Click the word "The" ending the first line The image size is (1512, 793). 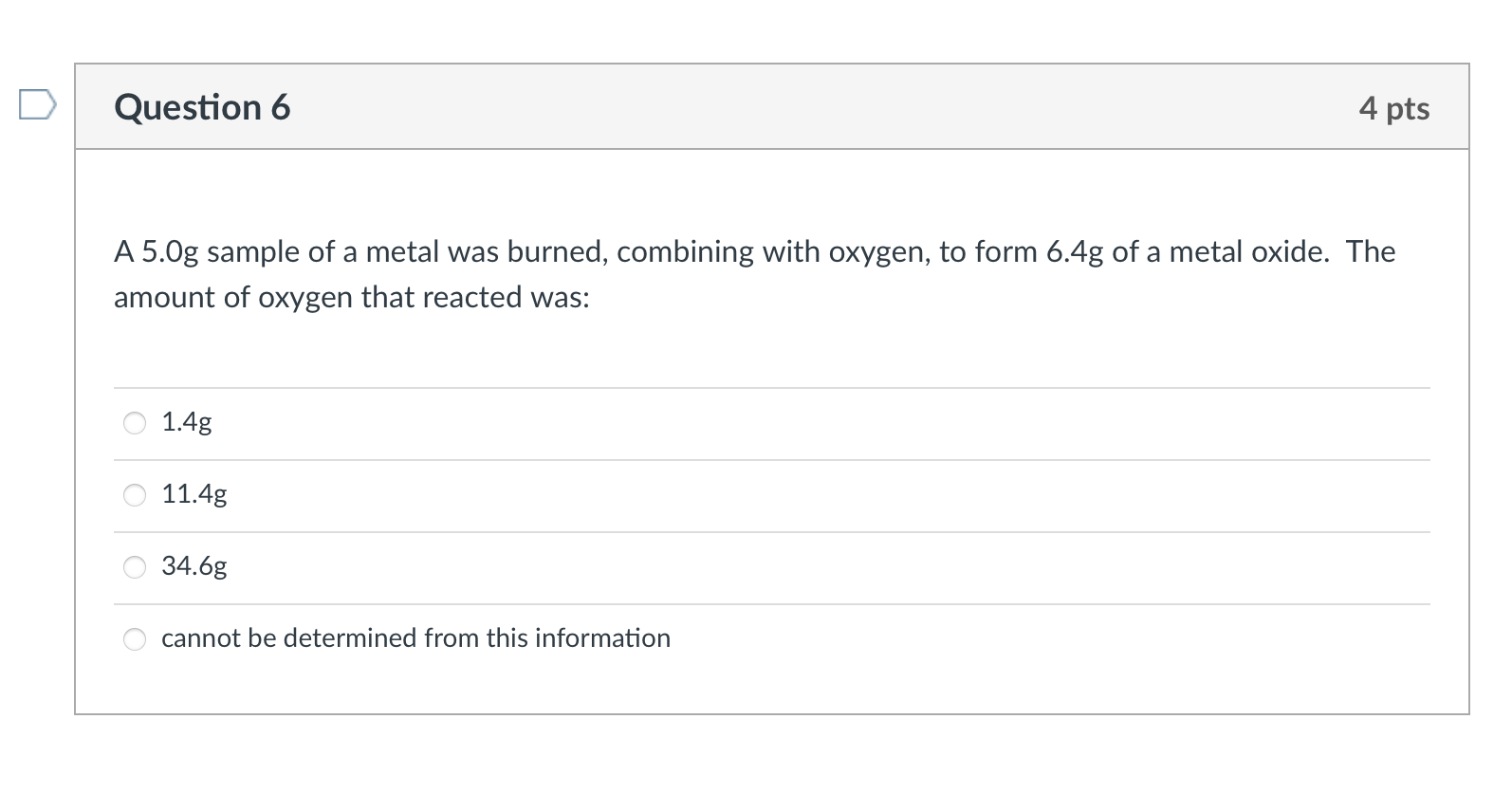click(1371, 252)
